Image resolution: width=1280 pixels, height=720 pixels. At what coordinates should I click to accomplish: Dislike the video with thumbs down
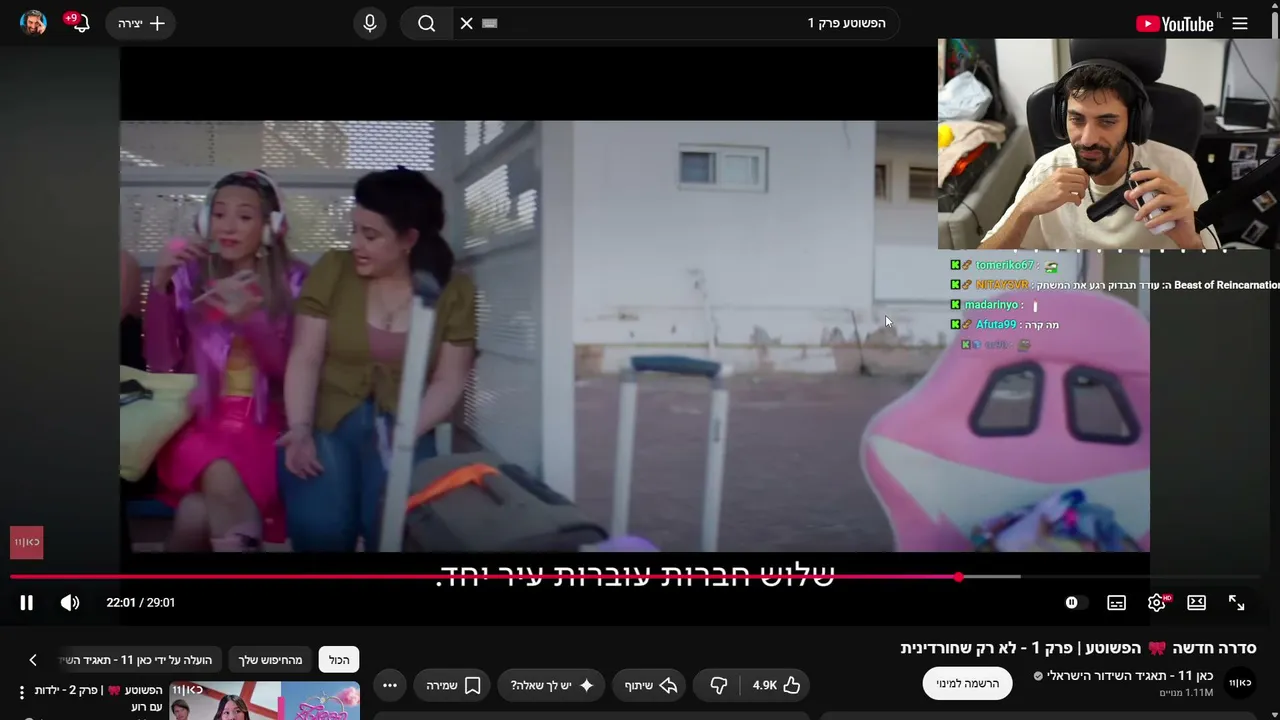pyautogui.click(x=718, y=685)
